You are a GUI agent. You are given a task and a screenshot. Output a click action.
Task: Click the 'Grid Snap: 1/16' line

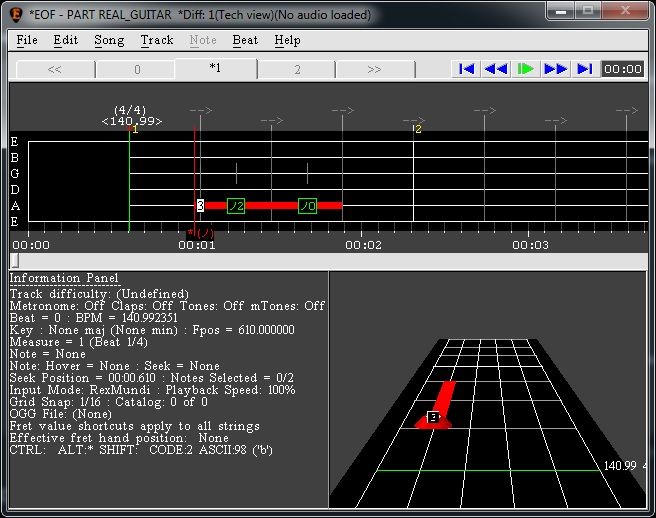[55, 402]
